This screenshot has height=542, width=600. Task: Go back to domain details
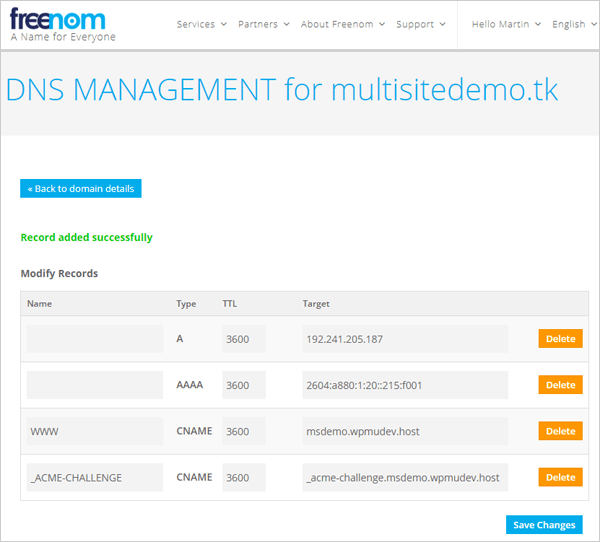[81, 189]
